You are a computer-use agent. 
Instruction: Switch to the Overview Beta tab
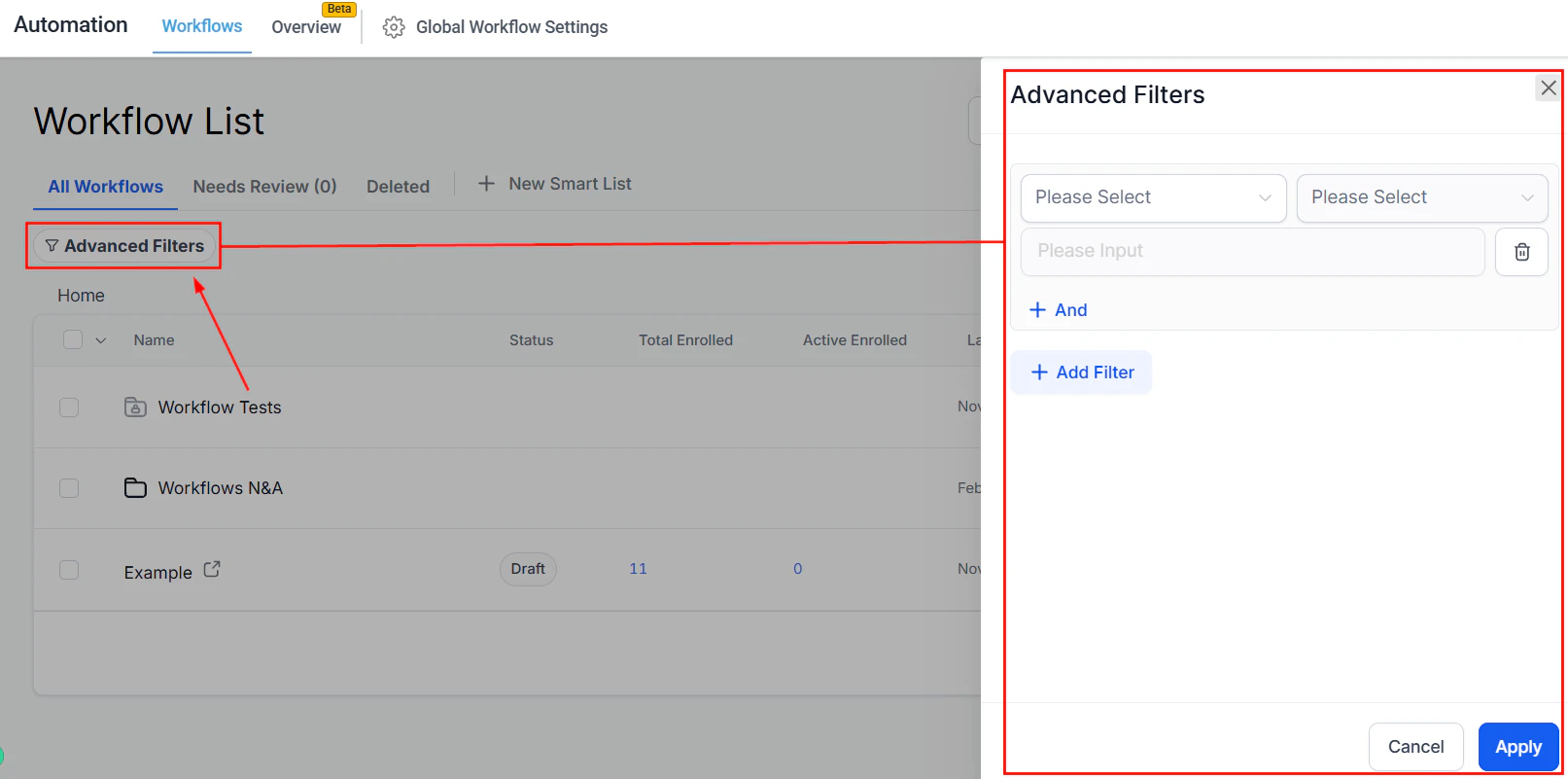point(306,26)
